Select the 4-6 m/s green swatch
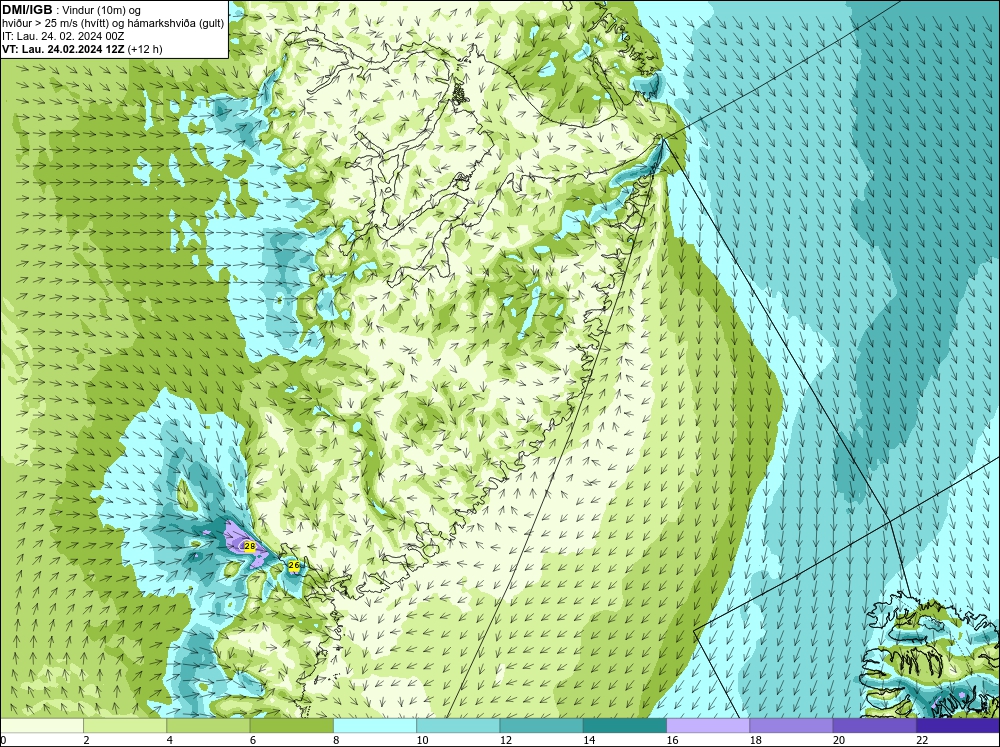This screenshot has width=1000, height=747. tap(208, 725)
